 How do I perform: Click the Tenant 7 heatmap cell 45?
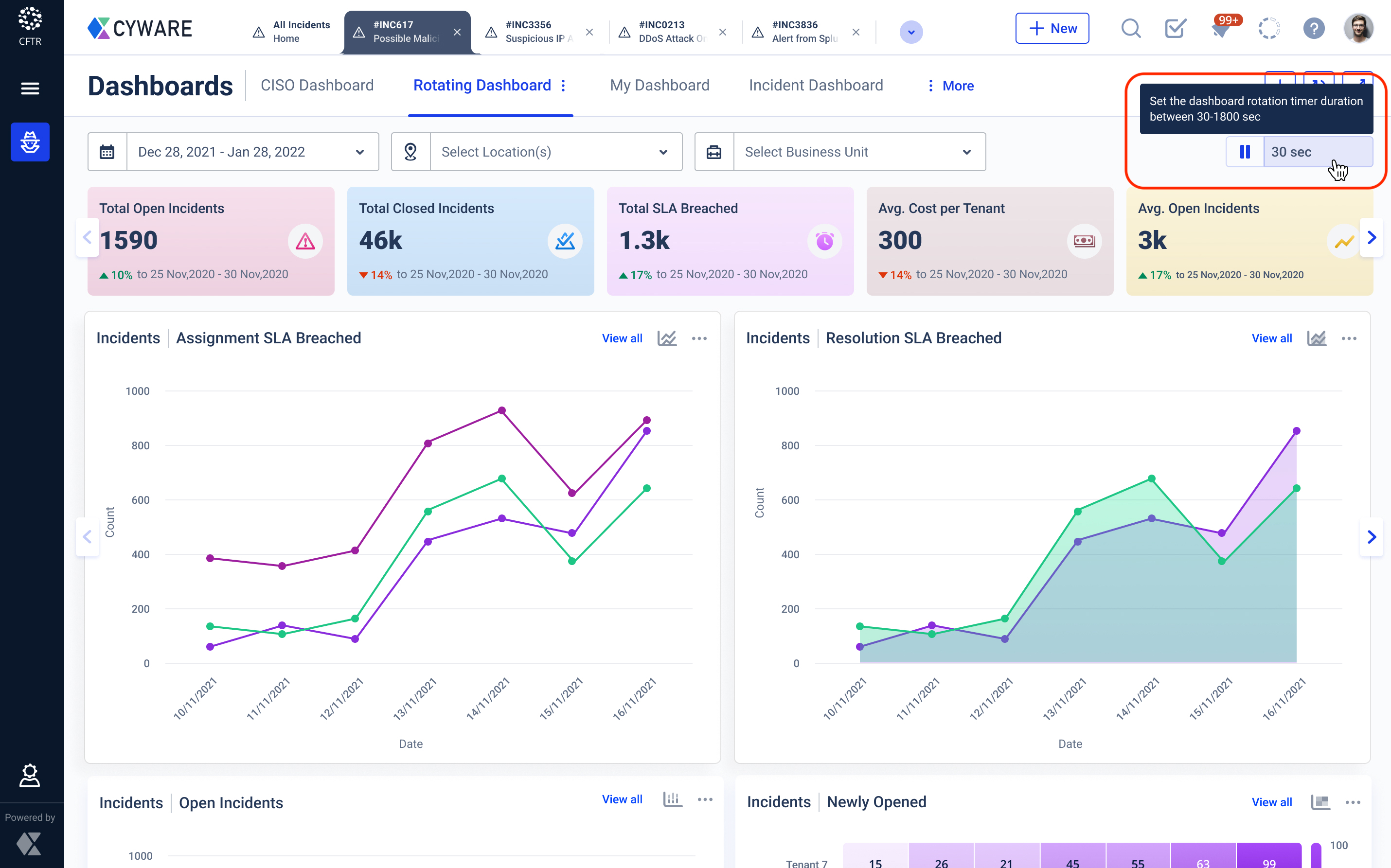[x=1072, y=856]
